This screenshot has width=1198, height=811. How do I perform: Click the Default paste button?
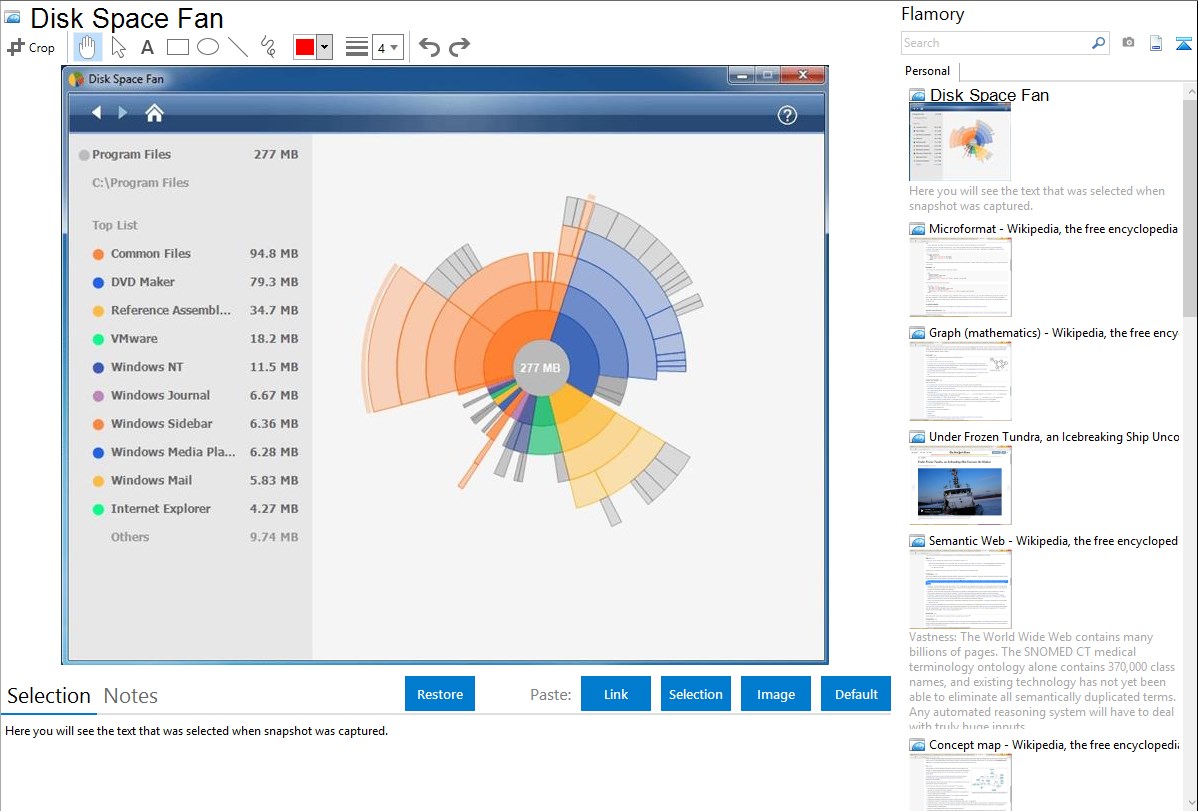coord(856,694)
